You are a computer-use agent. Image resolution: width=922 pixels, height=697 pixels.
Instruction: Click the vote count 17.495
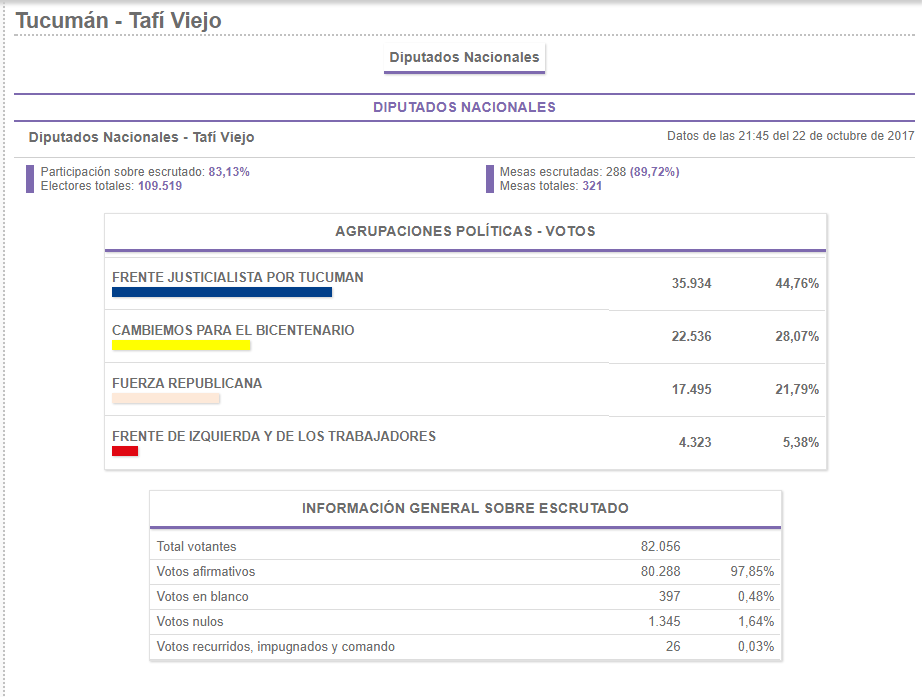tap(692, 389)
